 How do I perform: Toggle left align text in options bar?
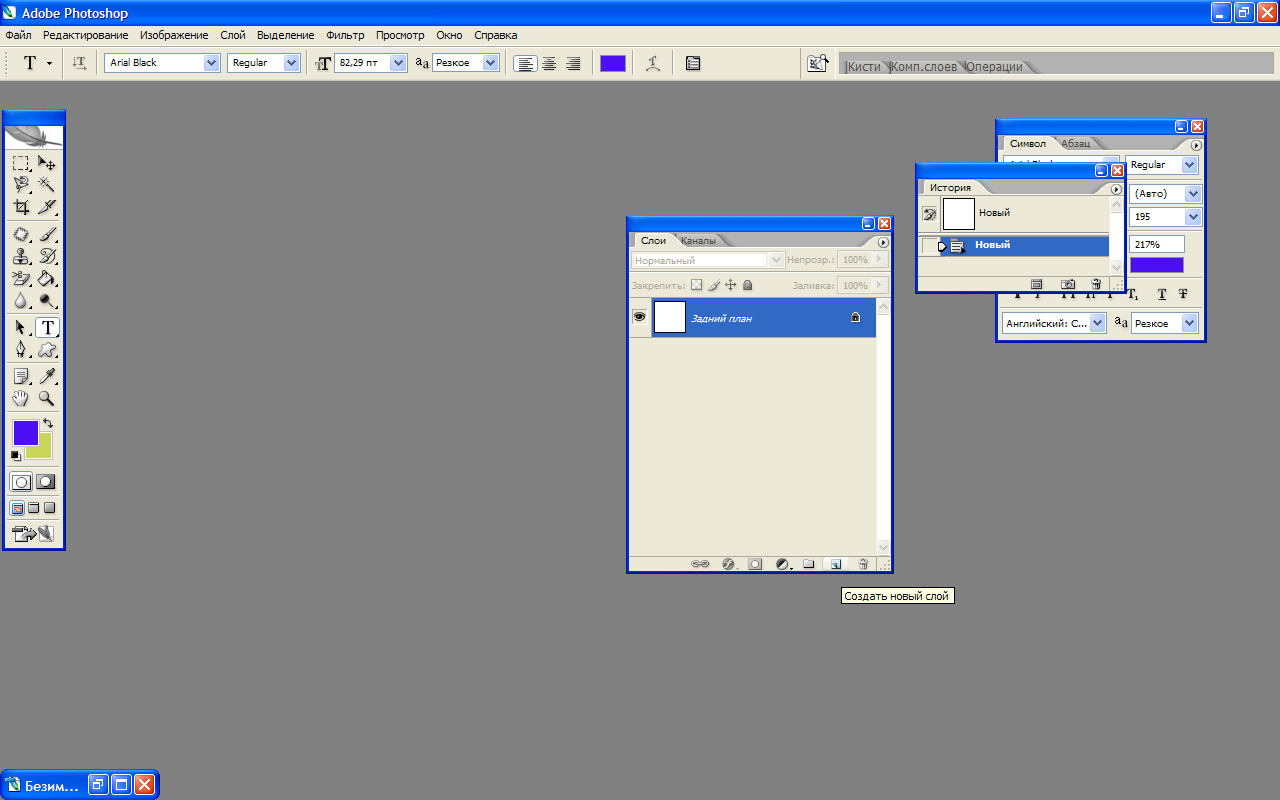(x=525, y=63)
